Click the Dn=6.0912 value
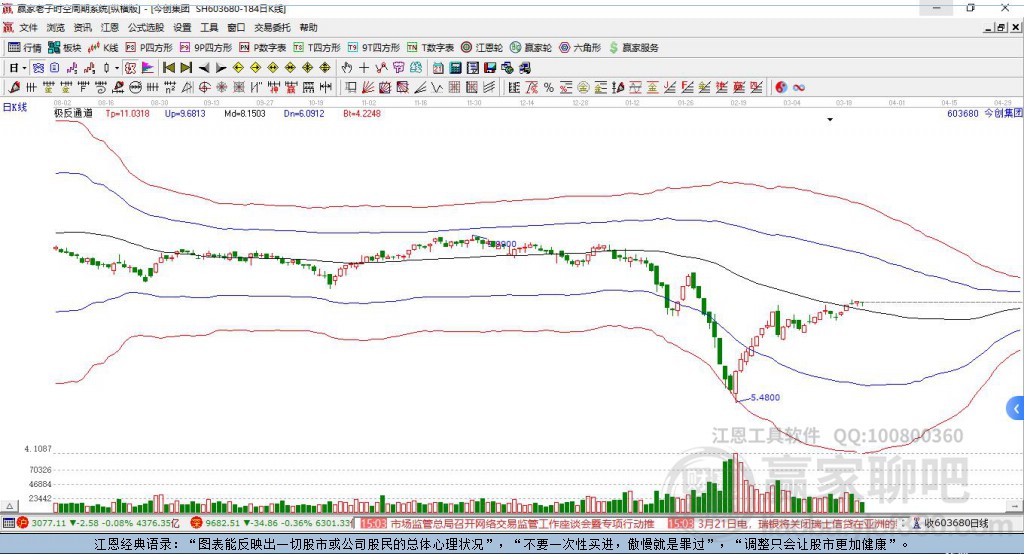Image resolution: width=1024 pixels, height=554 pixels. point(304,113)
